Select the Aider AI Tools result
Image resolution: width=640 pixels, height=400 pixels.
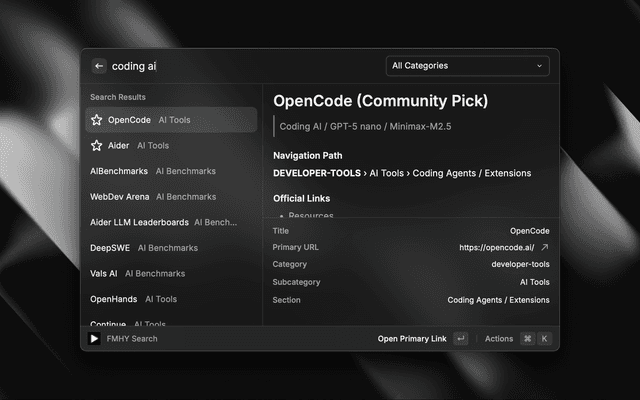pos(171,145)
